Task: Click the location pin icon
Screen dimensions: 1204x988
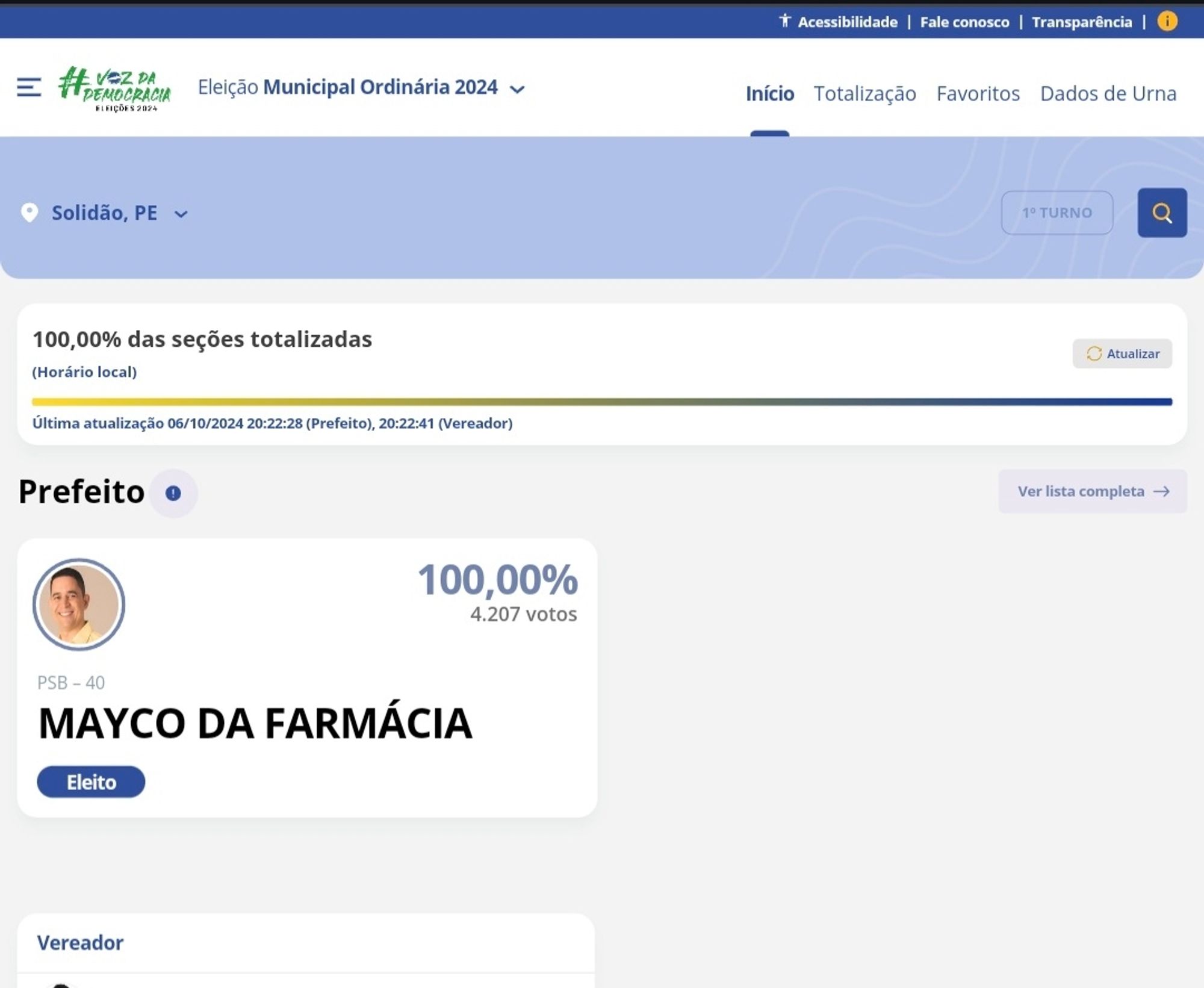Action: [x=29, y=213]
